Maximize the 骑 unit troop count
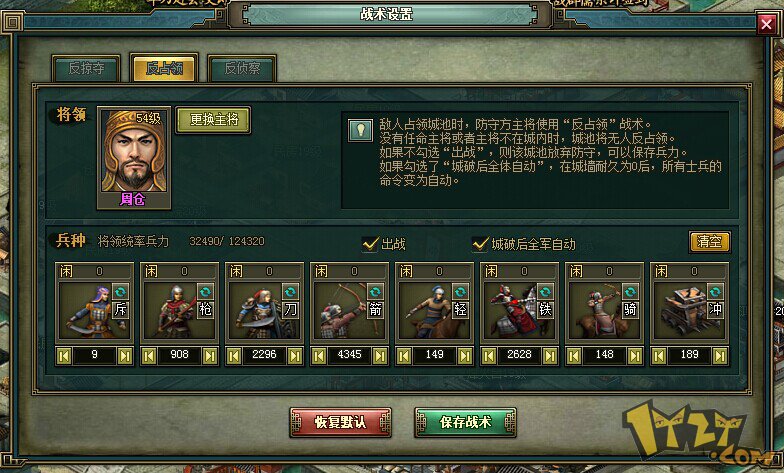This screenshot has width=784, height=473. 635,356
